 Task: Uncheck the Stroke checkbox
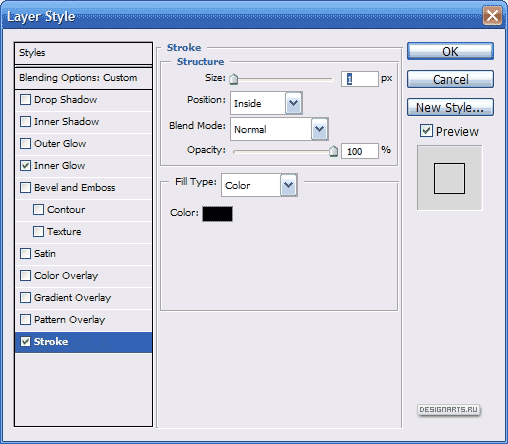[25, 341]
